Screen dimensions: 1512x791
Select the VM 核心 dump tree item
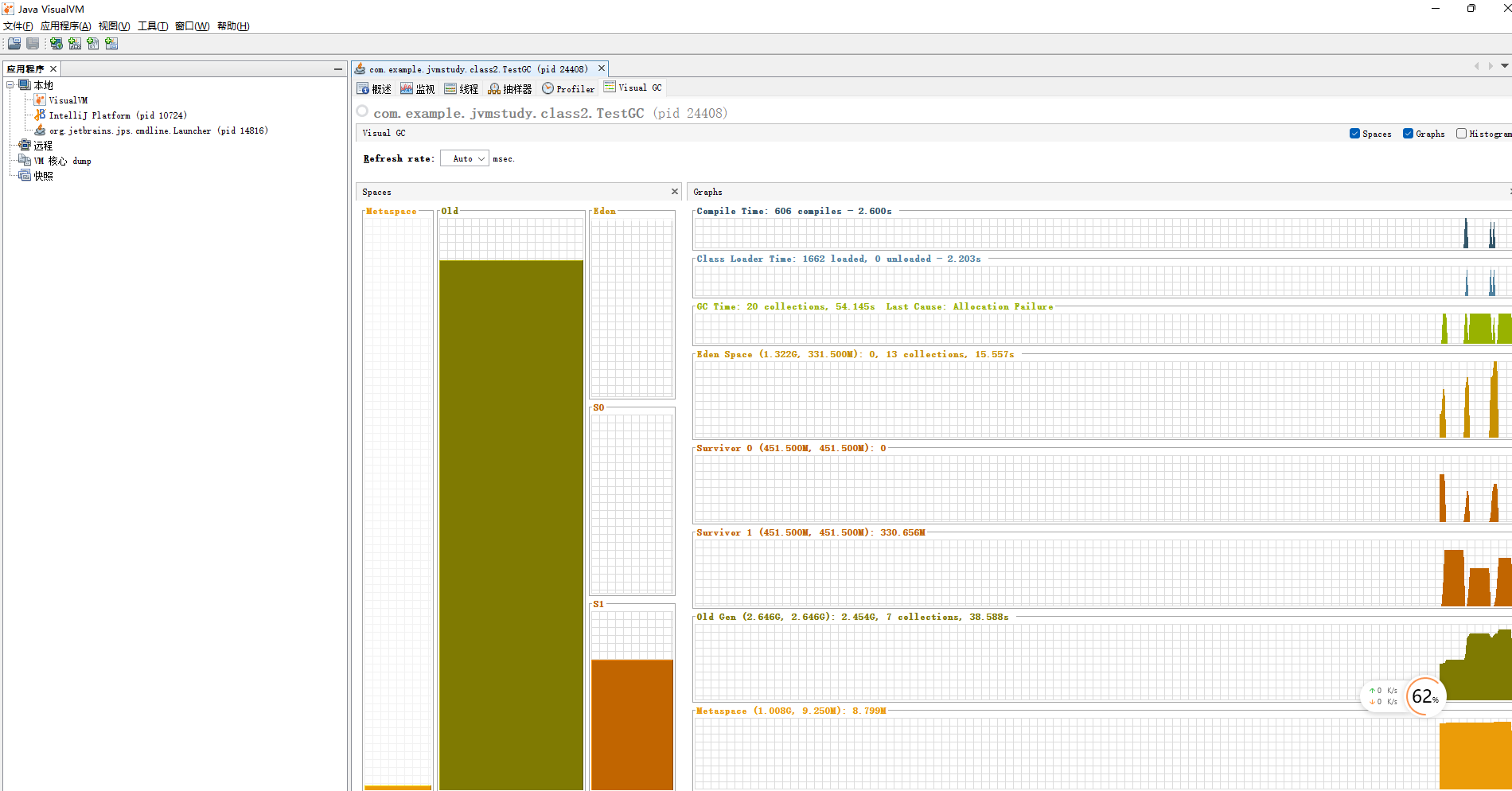click(x=62, y=161)
